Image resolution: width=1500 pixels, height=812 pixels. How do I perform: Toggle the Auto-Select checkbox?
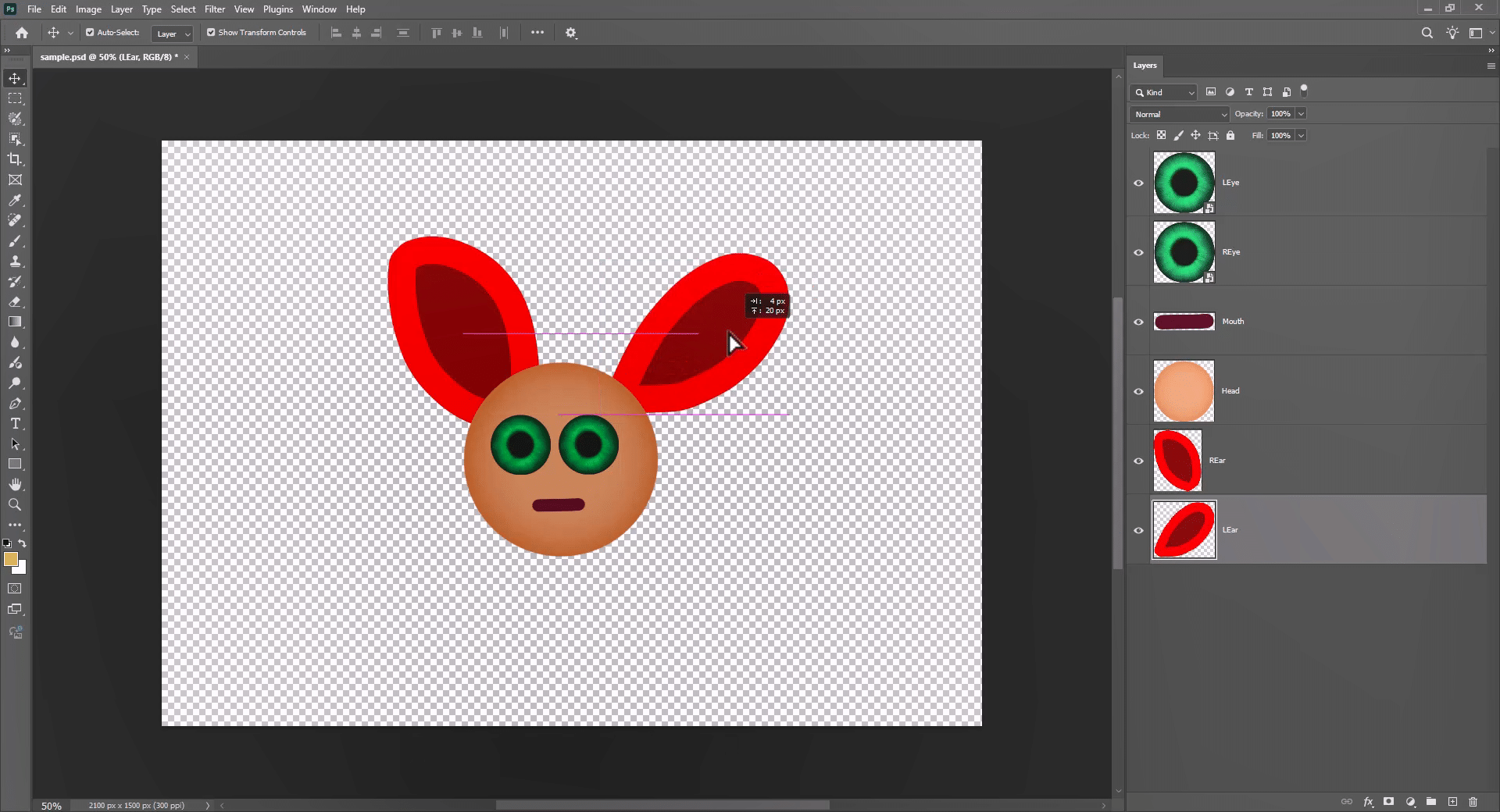pyautogui.click(x=90, y=33)
